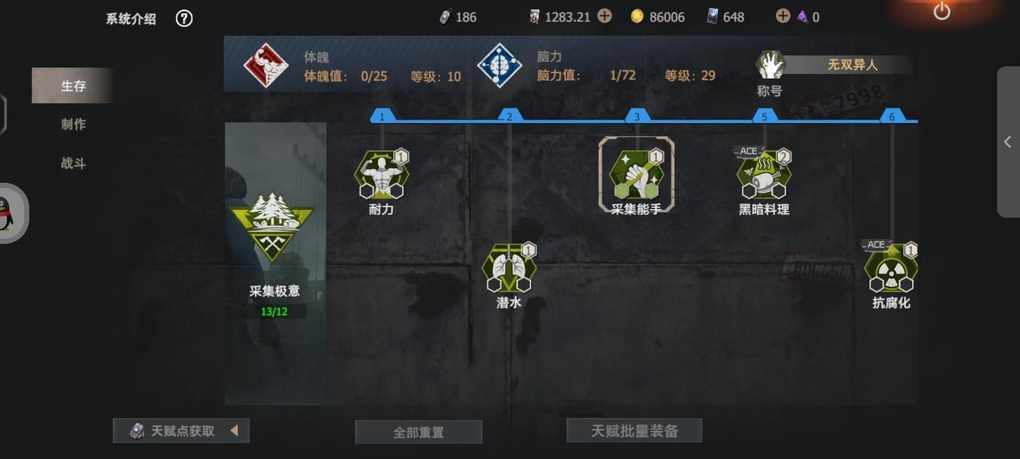The width and height of the screenshot is (1020, 459).
Task: Click level marker 3 on the blue progress bar
Action: point(637,116)
